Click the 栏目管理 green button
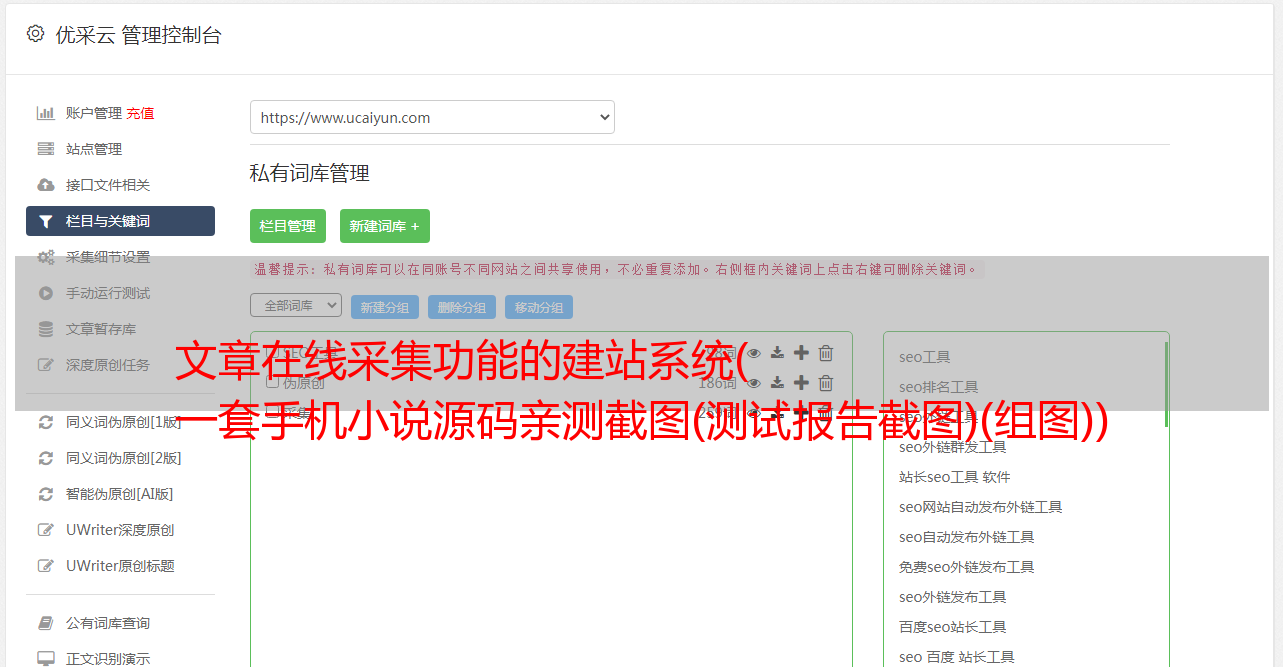 [288, 226]
